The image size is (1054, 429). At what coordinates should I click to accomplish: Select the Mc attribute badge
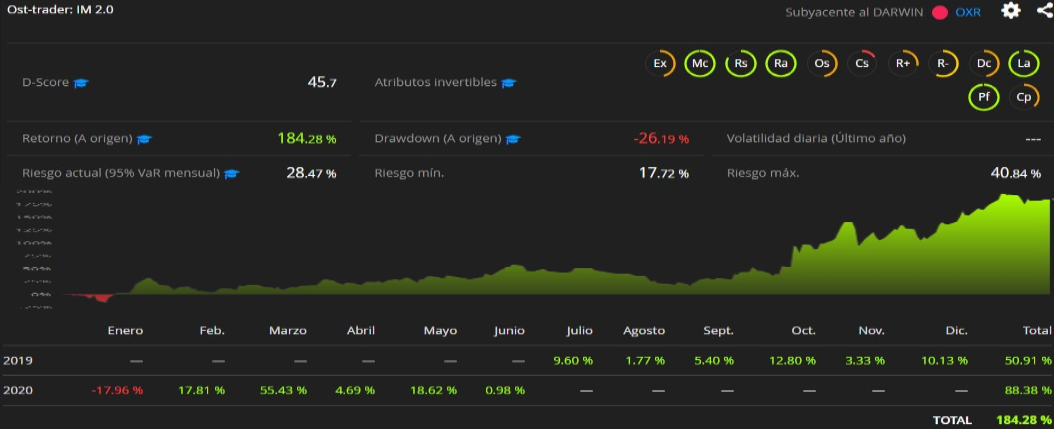click(x=700, y=64)
